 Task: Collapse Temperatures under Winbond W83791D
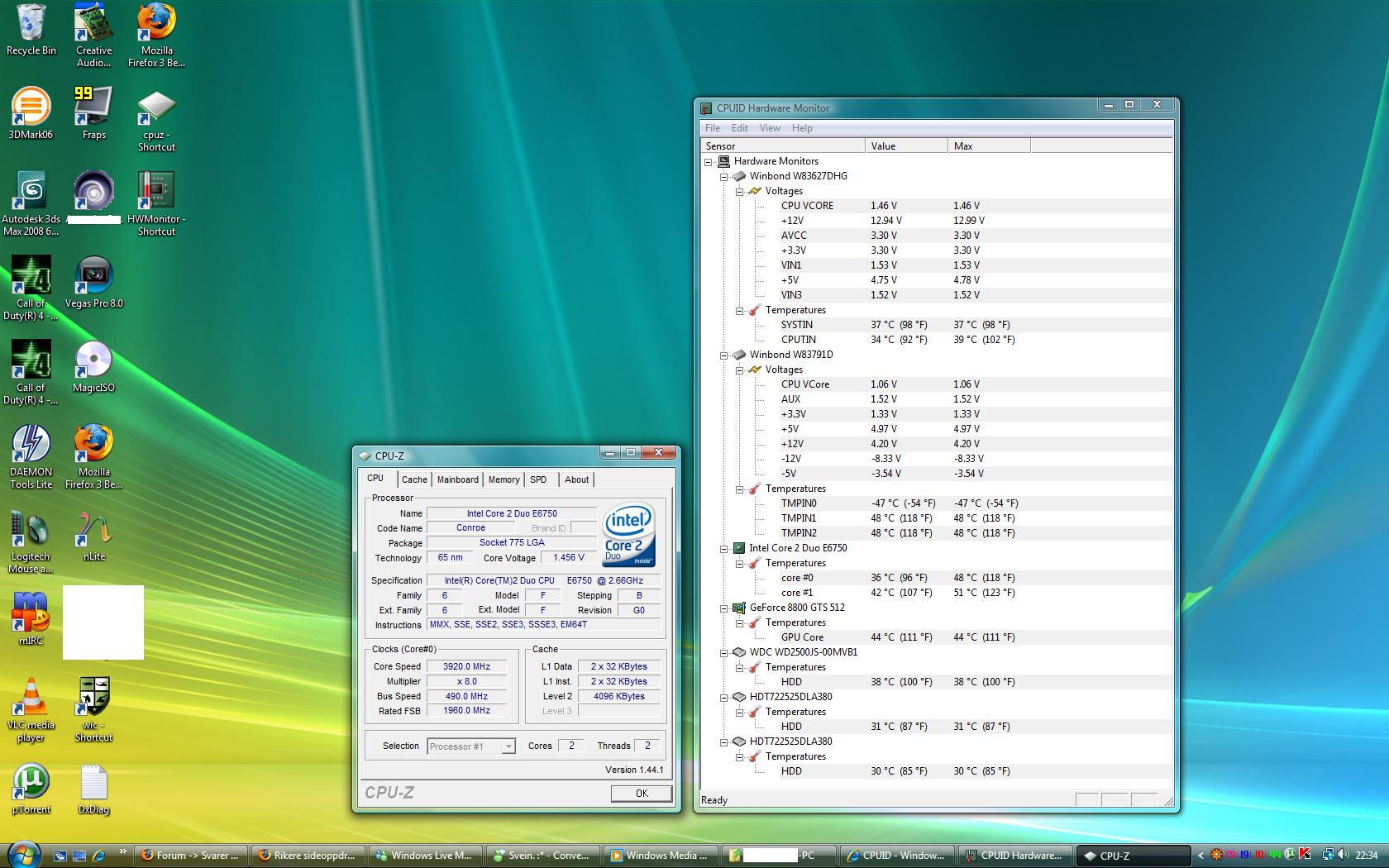[x=740, y=489]
